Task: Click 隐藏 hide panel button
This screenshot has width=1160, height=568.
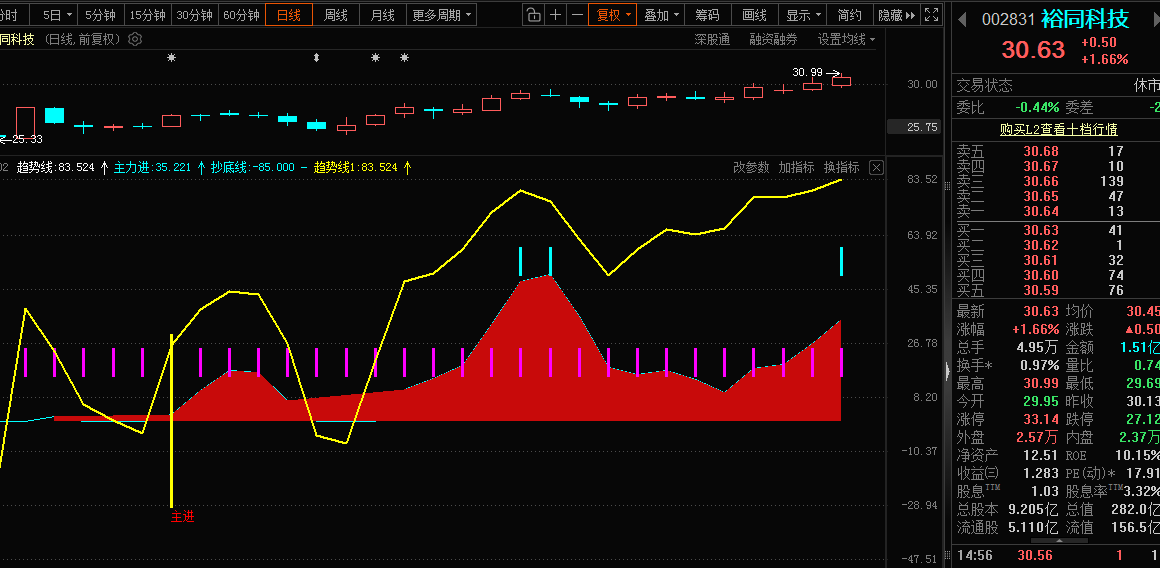Action: (x=896, y=15)
